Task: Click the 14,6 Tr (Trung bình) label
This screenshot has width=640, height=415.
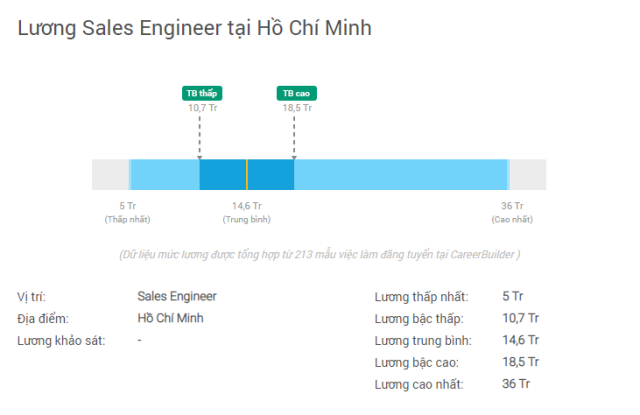Action: pos(247,212)
